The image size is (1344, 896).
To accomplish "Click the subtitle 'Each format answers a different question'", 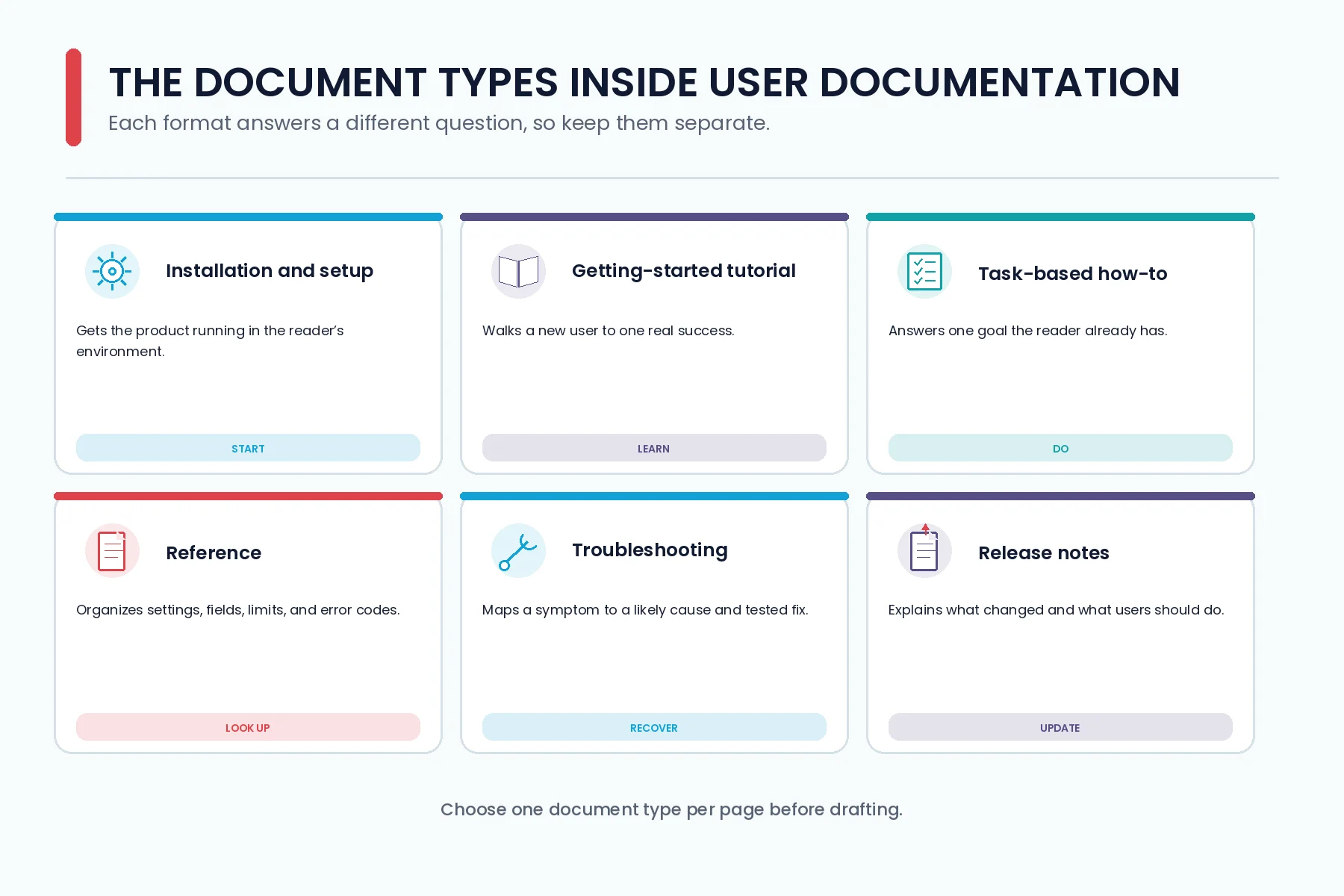I will [439, 122].
